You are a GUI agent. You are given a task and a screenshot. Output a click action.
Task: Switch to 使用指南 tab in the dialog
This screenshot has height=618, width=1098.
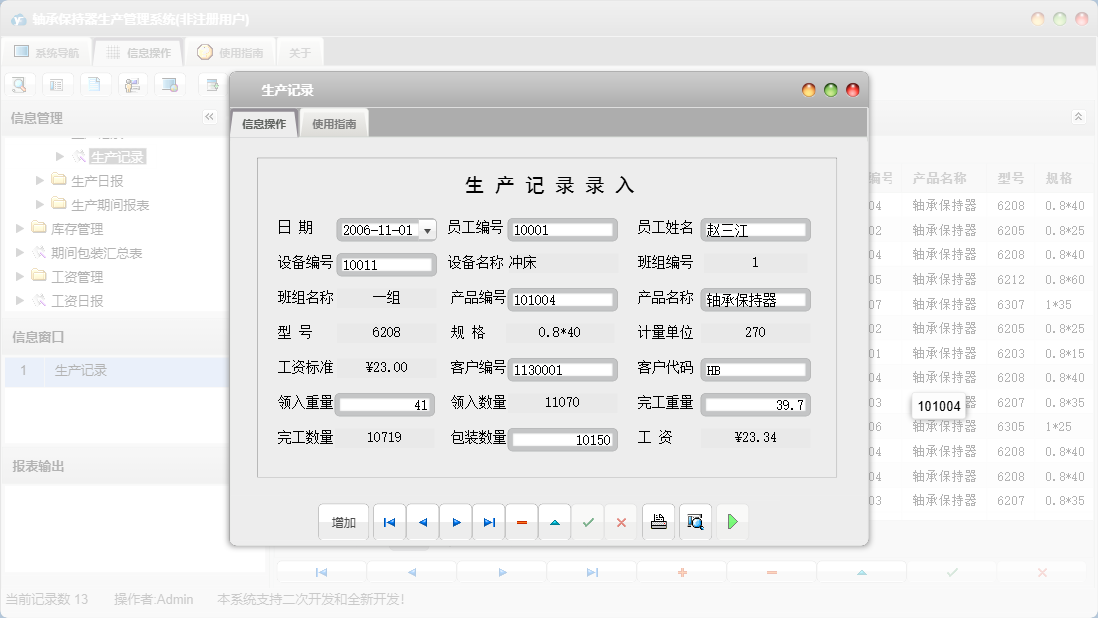click(334, 124)
